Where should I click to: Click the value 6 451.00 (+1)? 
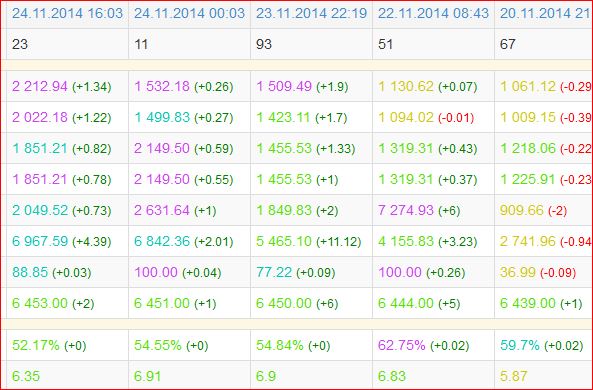coord(175,303)
